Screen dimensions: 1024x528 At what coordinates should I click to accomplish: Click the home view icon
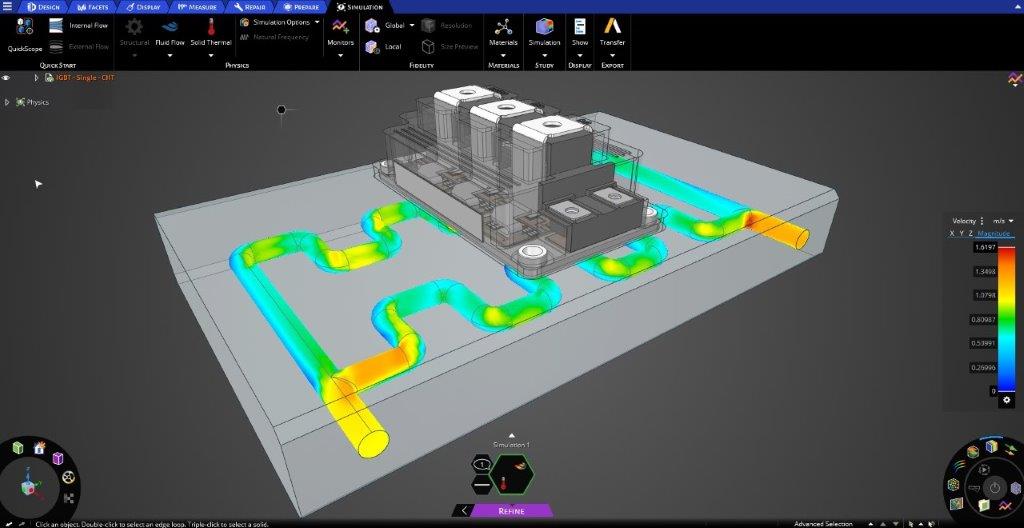tap(39, 448)
